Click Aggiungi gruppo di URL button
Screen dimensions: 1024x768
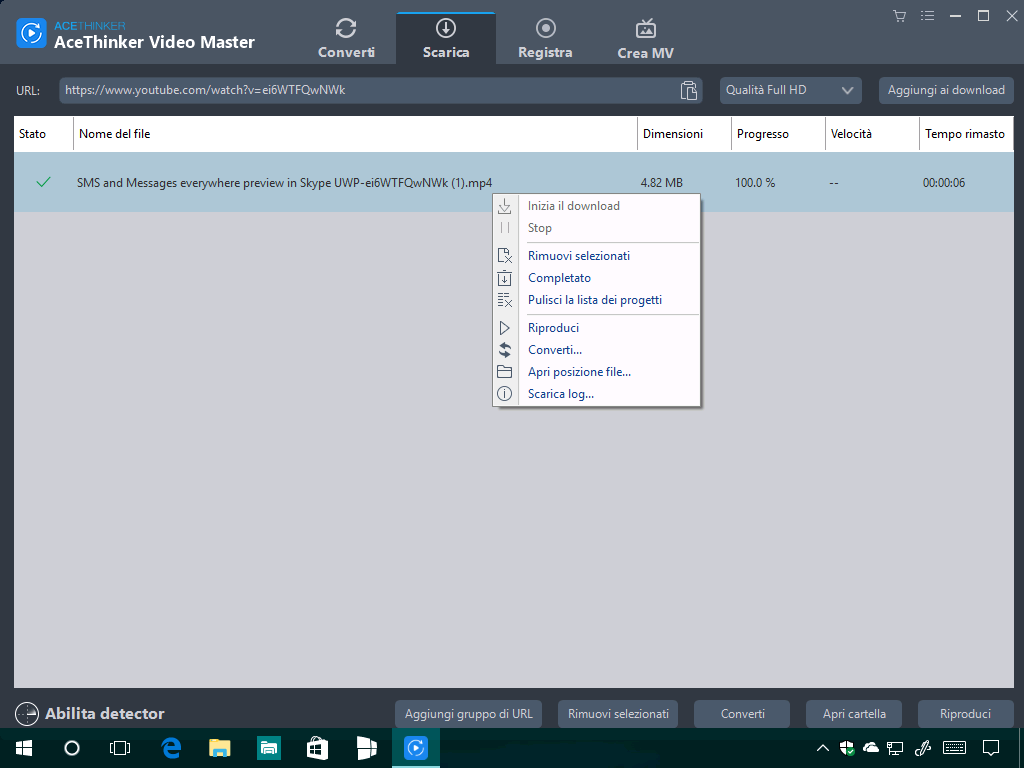click(x=469, y=714)
